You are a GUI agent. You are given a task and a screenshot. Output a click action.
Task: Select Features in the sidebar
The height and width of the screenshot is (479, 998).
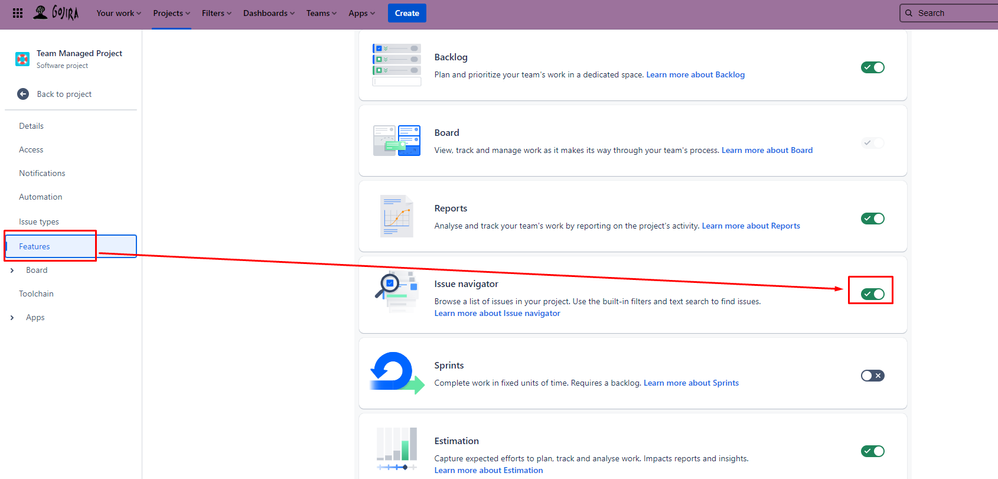[71, 246]
